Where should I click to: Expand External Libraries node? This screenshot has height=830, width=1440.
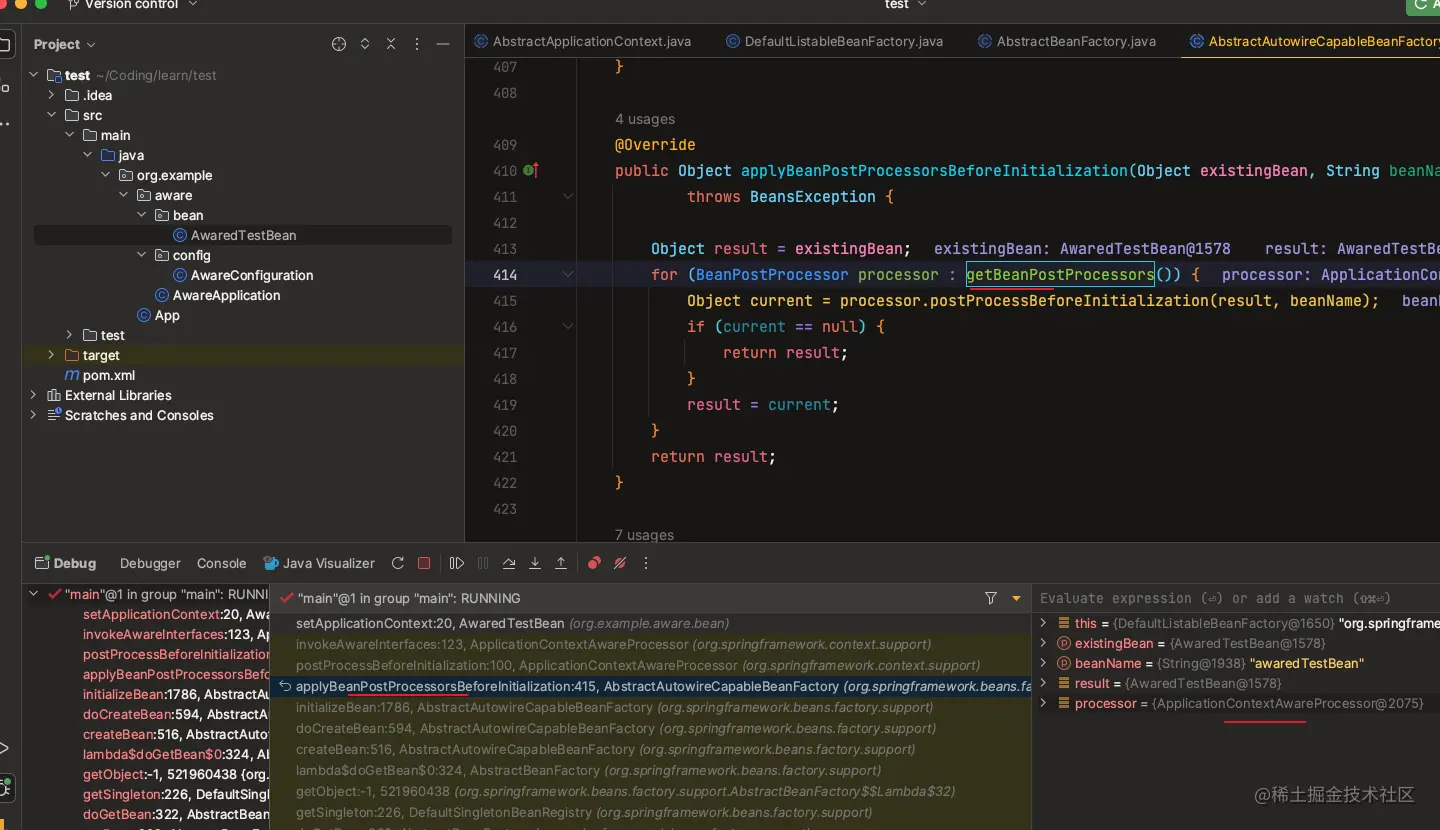(33, 395)
